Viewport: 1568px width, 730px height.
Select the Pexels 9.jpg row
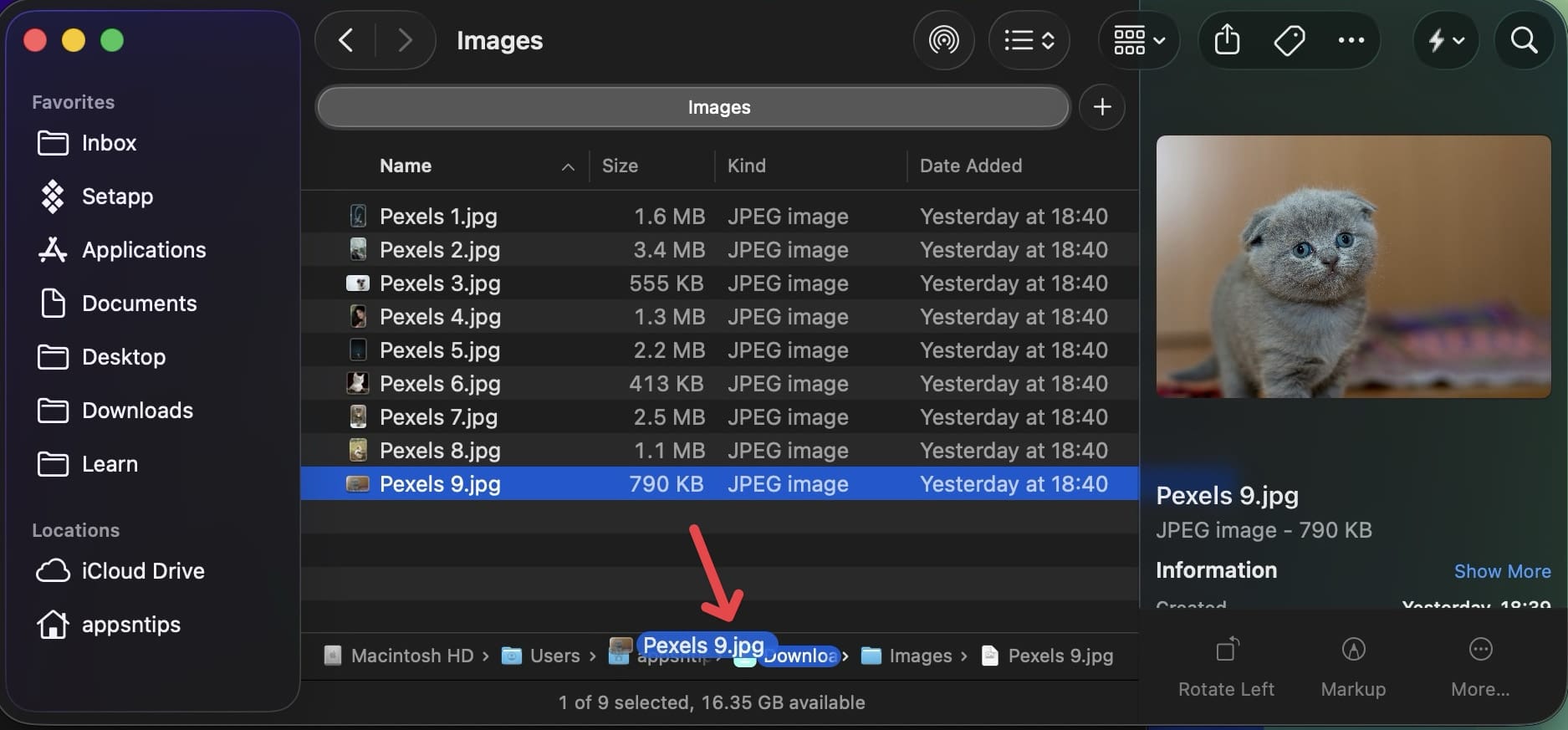[x=719, y=483]
